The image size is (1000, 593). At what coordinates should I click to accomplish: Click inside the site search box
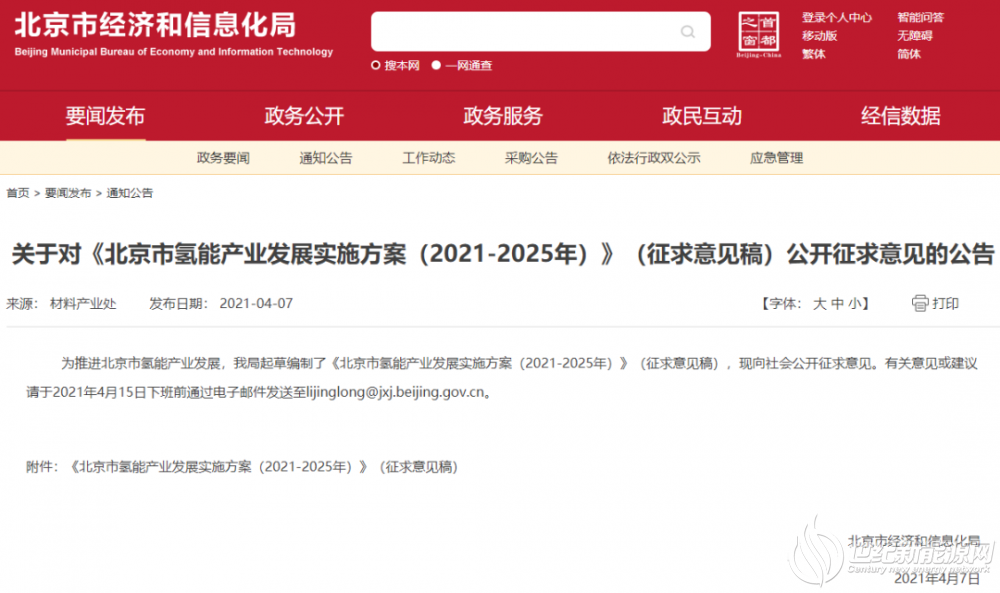tap(540, 31)
